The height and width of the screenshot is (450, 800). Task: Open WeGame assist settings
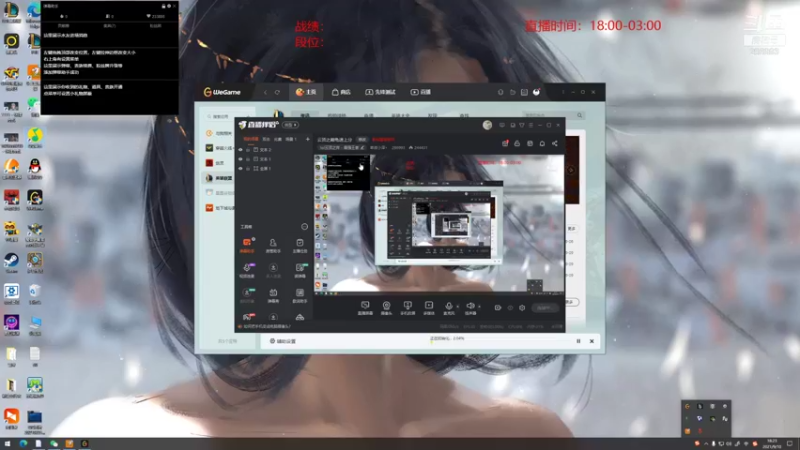[x=283, y=341]
